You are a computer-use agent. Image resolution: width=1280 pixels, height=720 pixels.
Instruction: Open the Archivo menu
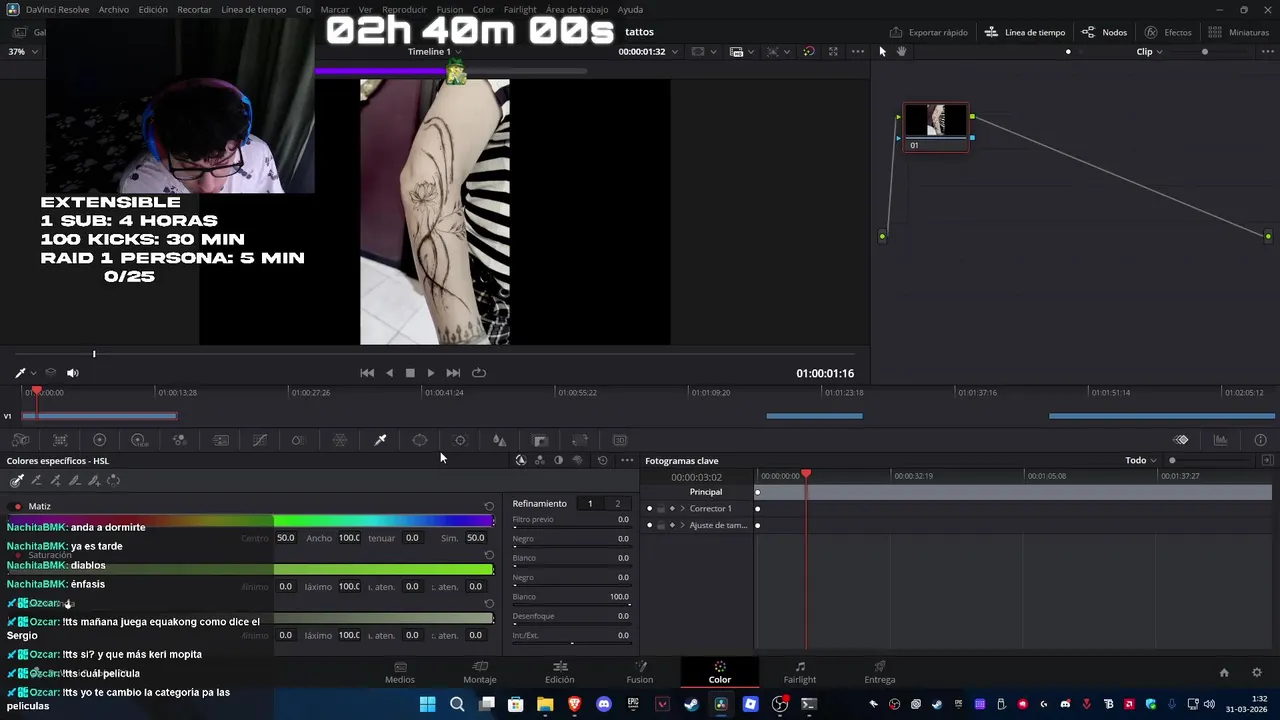(113, 9)
